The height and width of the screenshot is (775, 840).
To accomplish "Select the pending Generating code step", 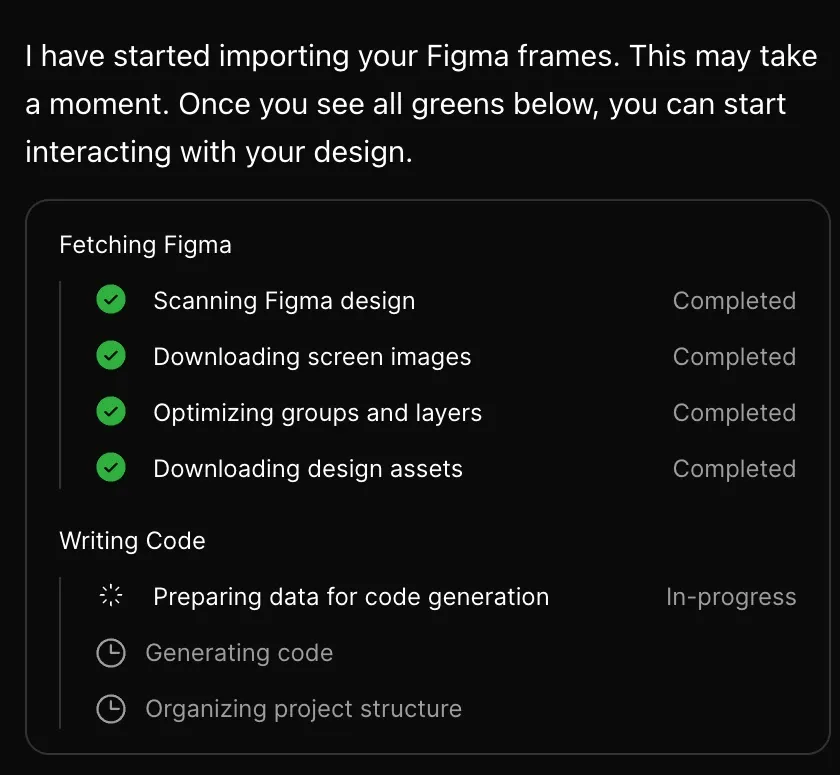I will pyautogui.click(x=239, y=653).
